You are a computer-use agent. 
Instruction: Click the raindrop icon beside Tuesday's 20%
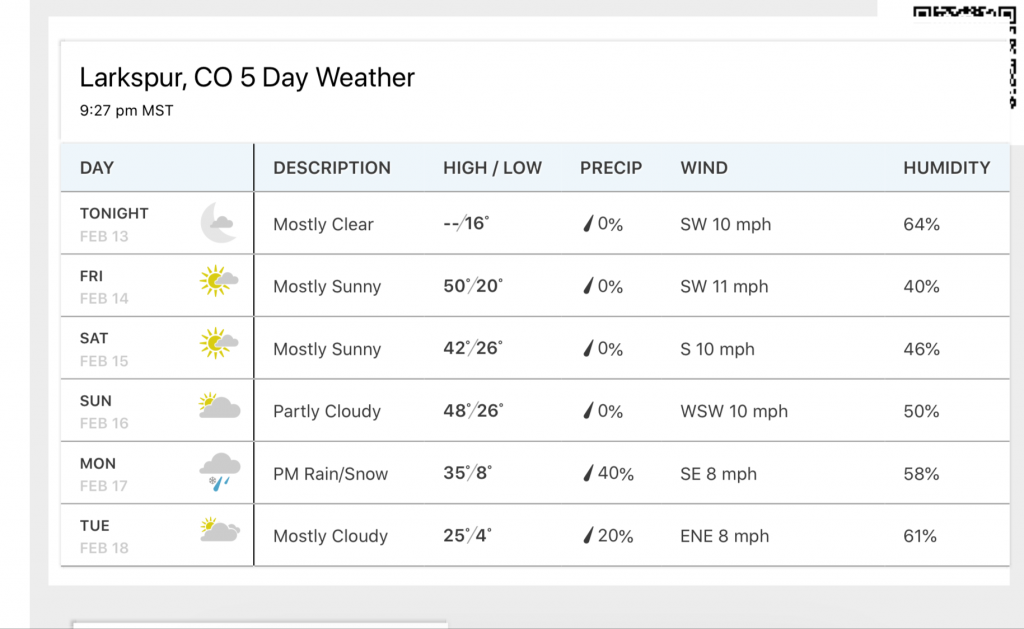588,536
